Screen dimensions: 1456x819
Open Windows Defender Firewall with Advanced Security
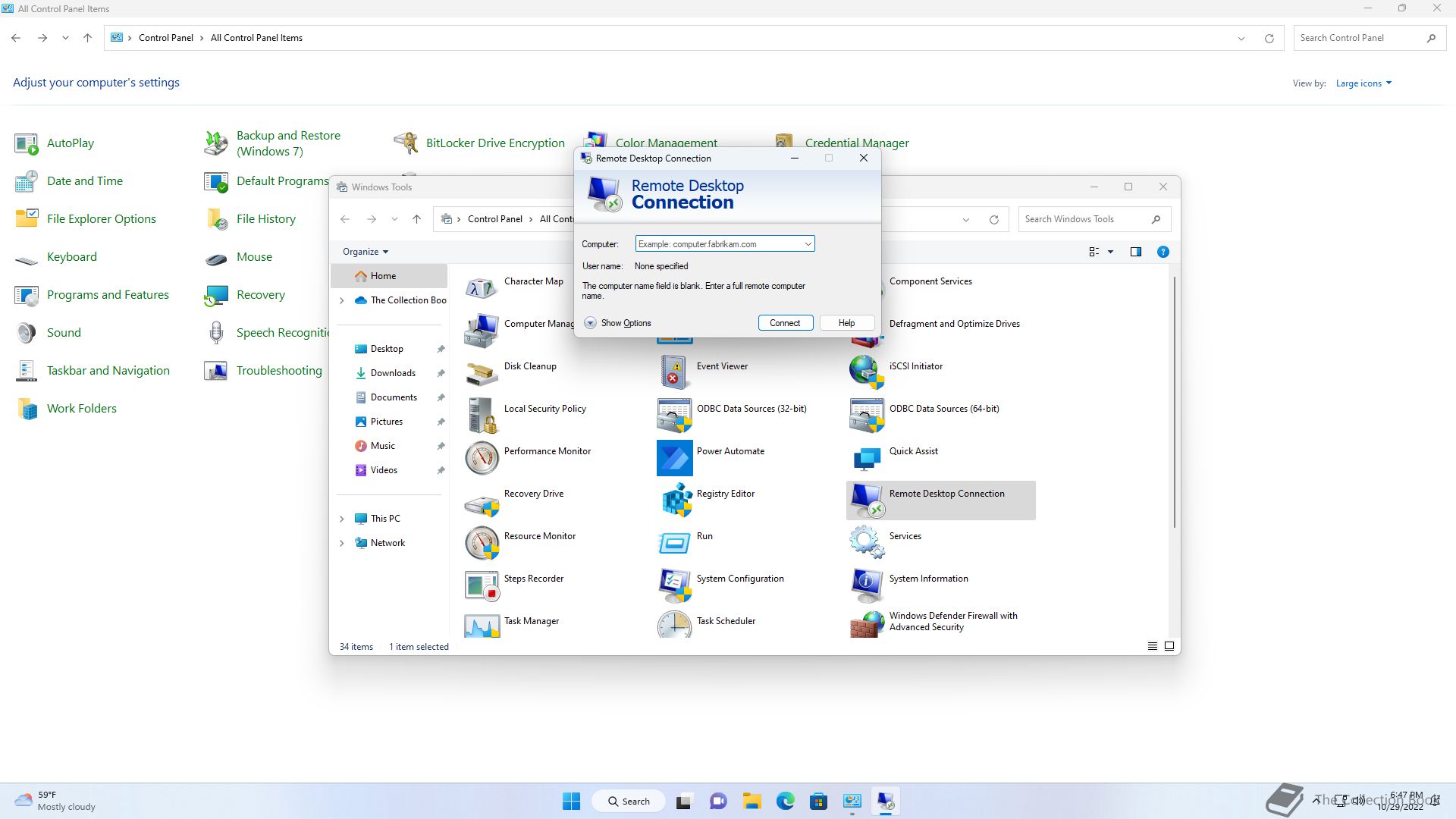pos(934,623)
